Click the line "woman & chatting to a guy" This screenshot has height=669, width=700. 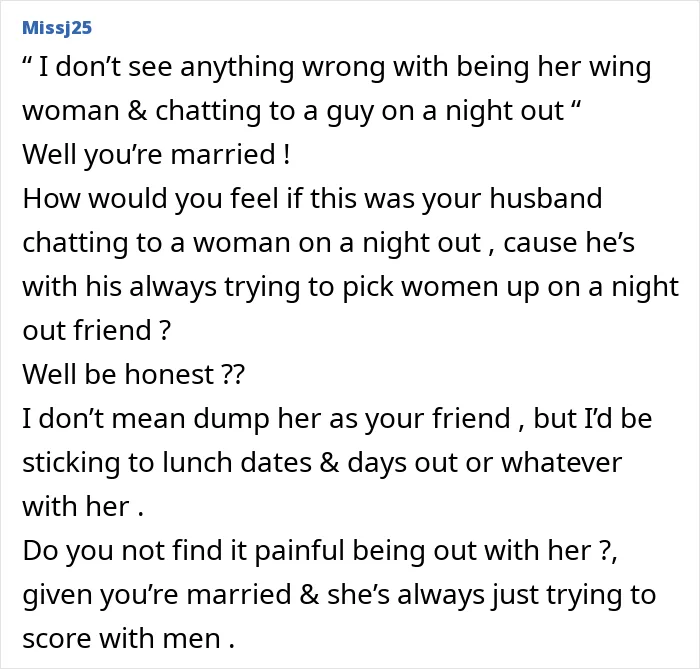tap(302, 112)
